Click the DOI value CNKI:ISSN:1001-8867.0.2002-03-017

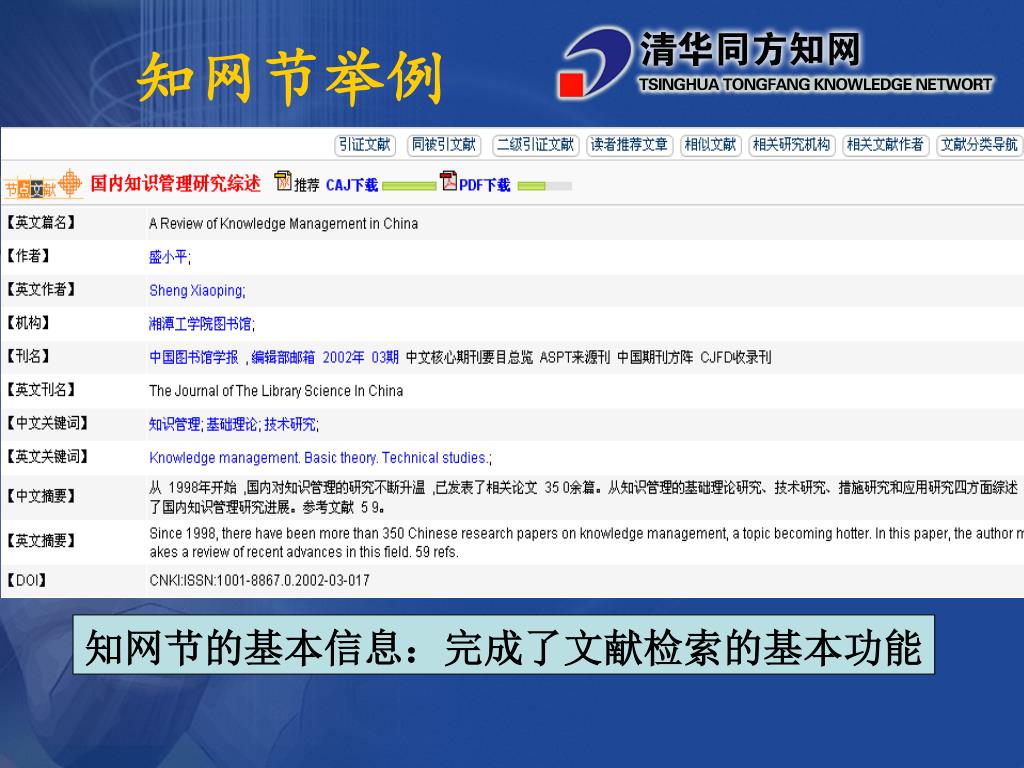coord(259,581)
